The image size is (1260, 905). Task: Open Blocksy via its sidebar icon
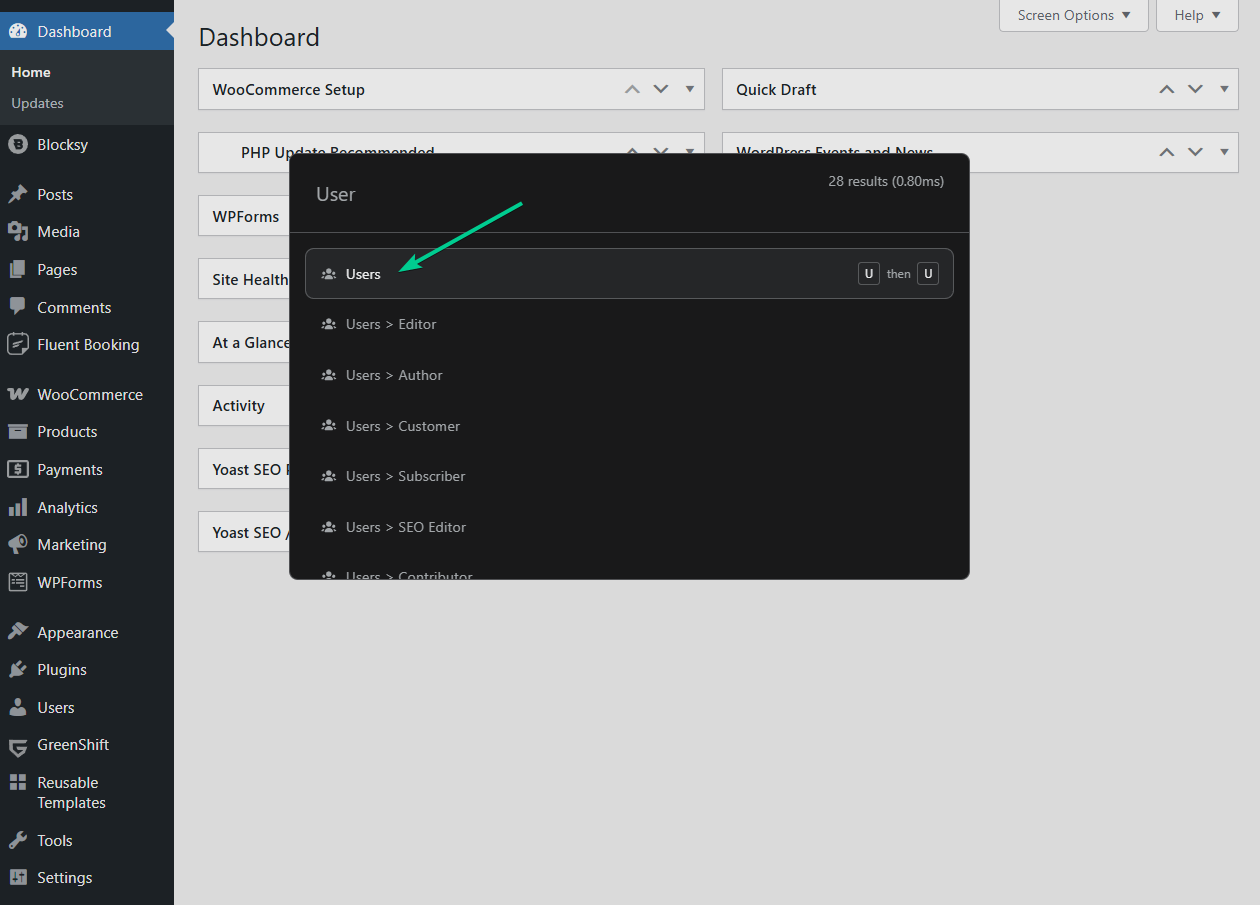pos(18,145)
